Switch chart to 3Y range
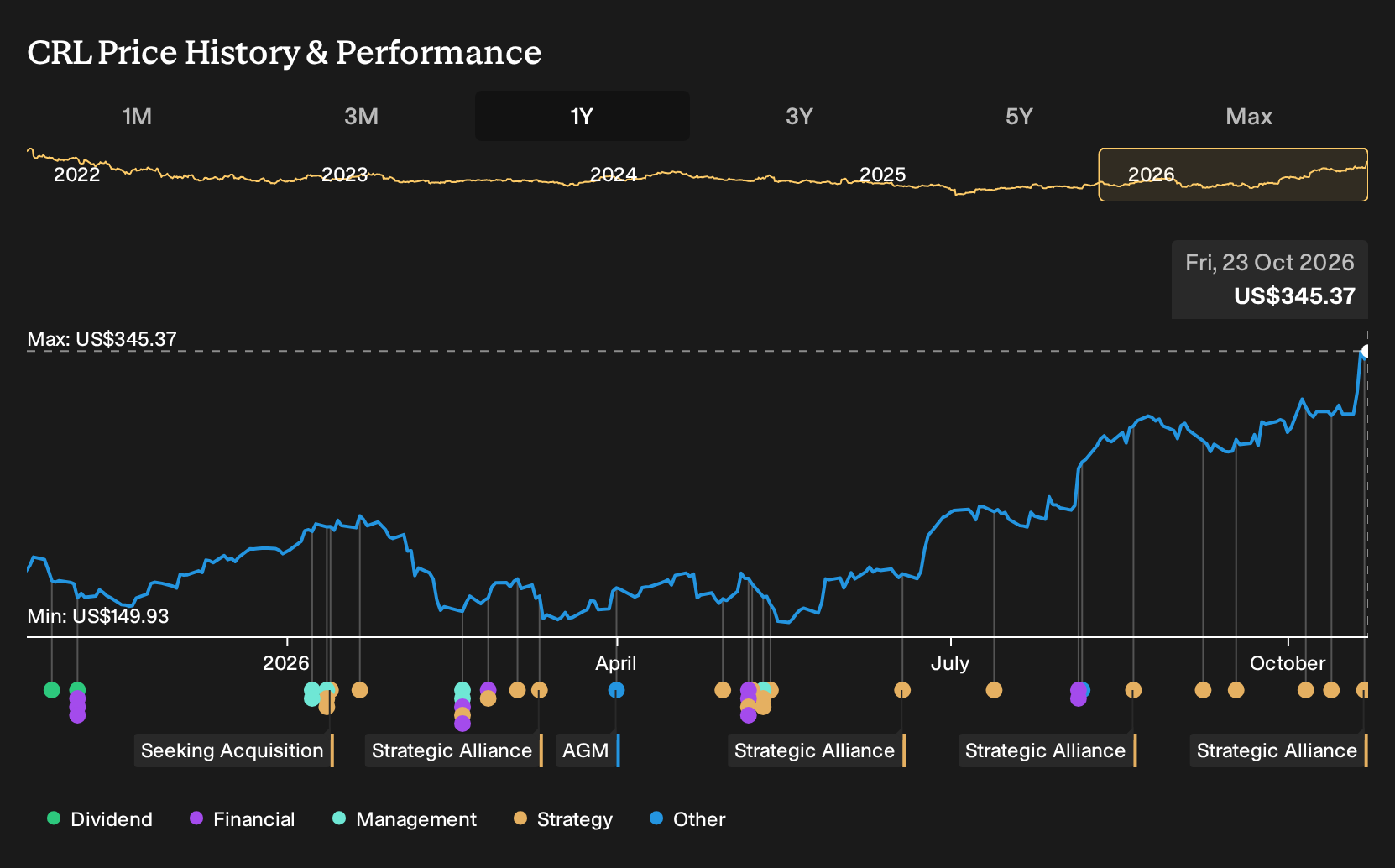This screenshot has width=1395, height=868. pos(799,116)
